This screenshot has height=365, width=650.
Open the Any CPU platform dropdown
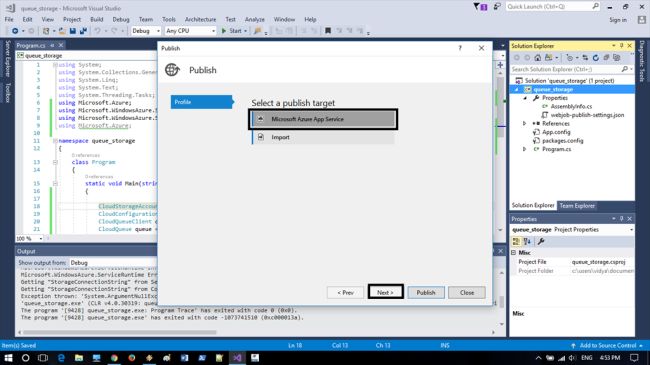pos(190,31)
